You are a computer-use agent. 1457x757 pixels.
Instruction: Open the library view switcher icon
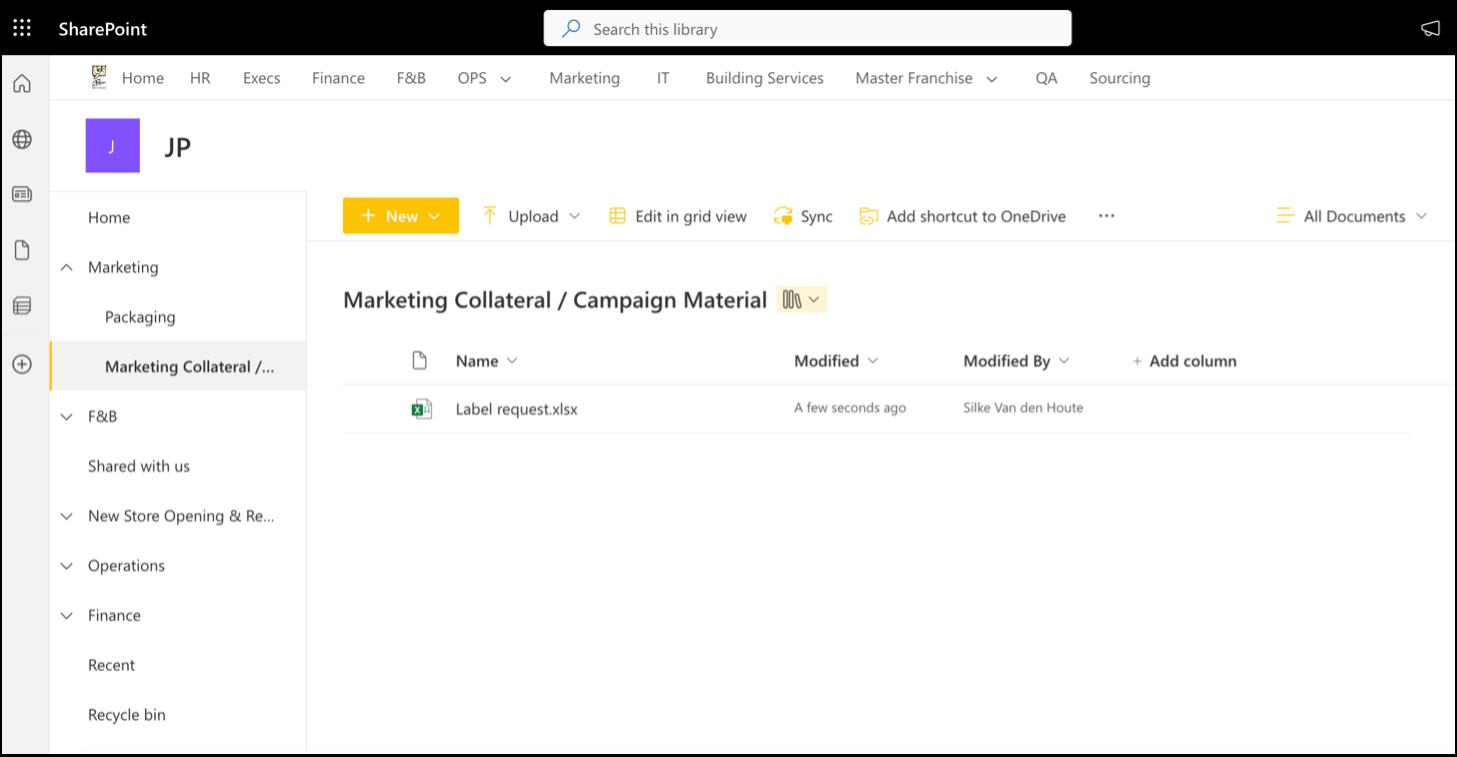tap(801, 300)
